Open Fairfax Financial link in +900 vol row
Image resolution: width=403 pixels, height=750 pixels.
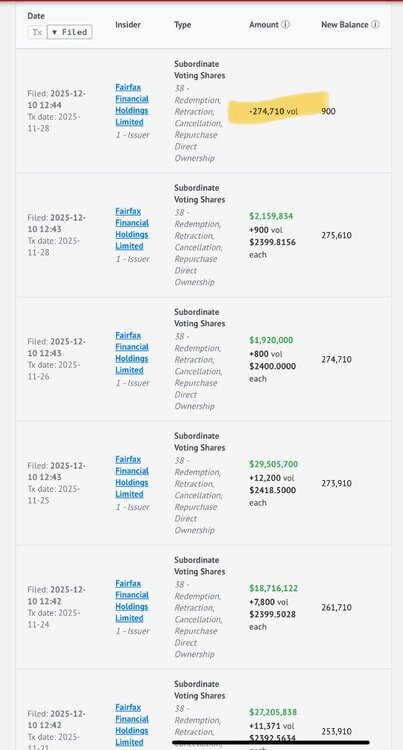pos(132,229)
